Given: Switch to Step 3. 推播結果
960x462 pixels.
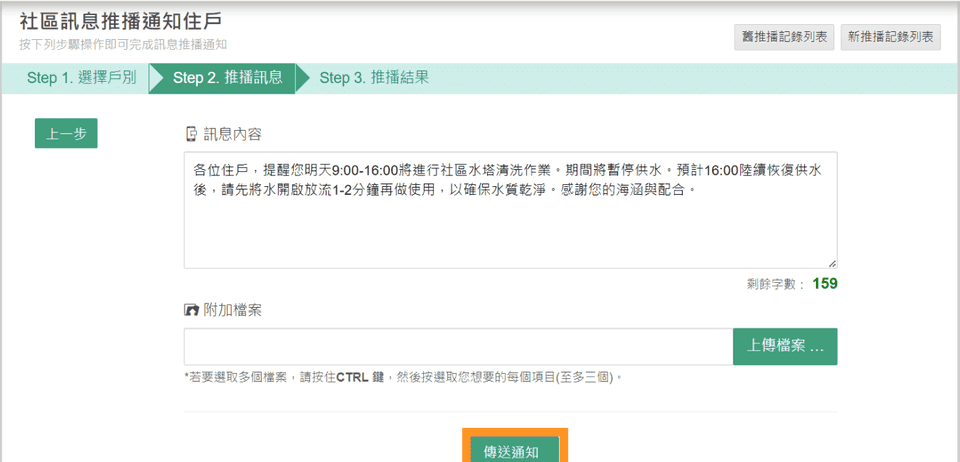Looking at the screenshot, I should click(374, 78).
